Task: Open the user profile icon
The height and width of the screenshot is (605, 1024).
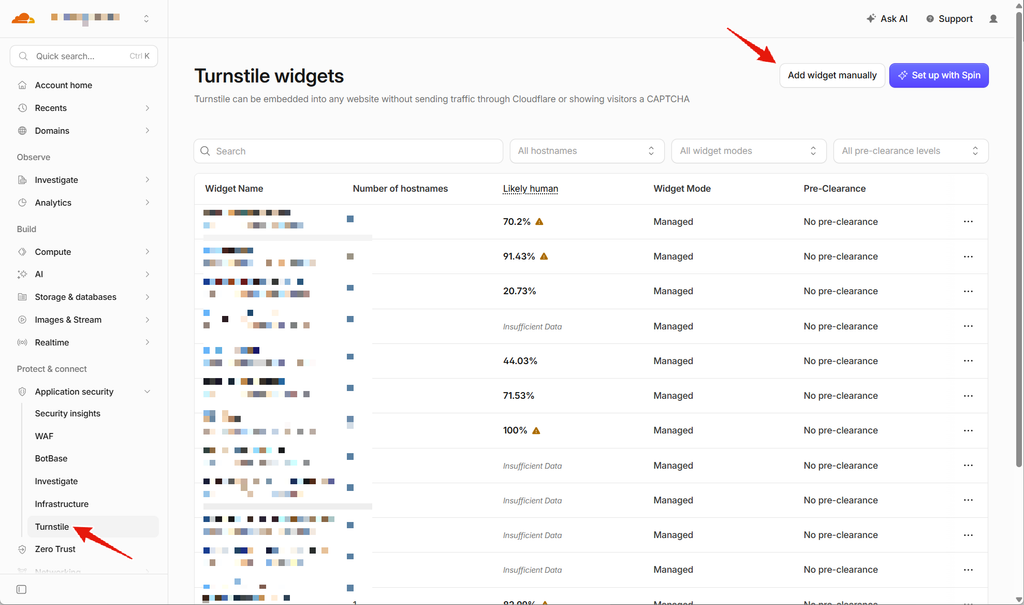Action: [x=993, y=19]
